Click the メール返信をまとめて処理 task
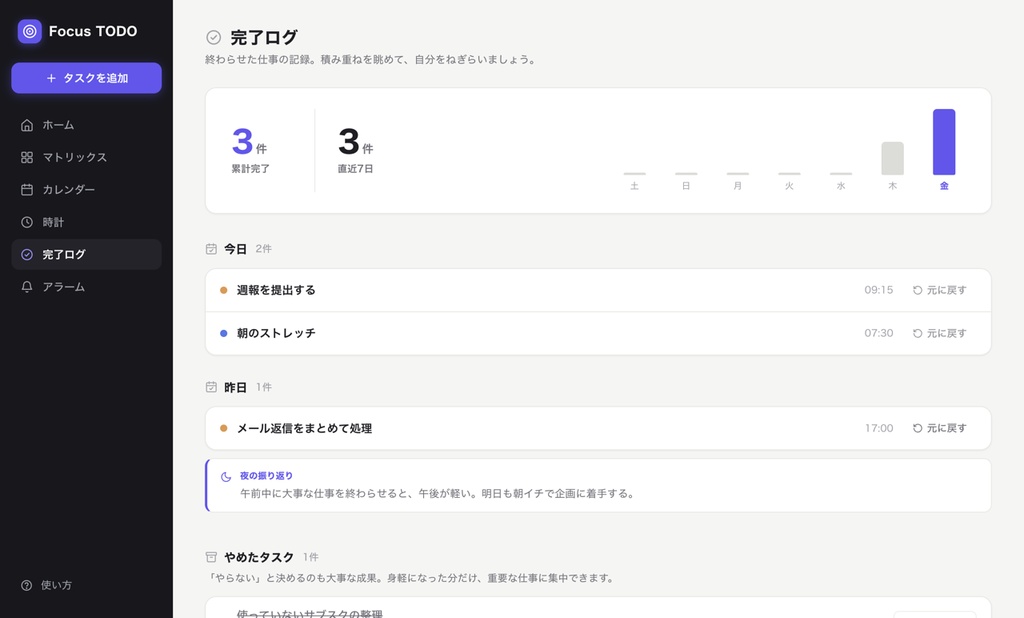The image size is (1024, 618). (x=304, y=429)
